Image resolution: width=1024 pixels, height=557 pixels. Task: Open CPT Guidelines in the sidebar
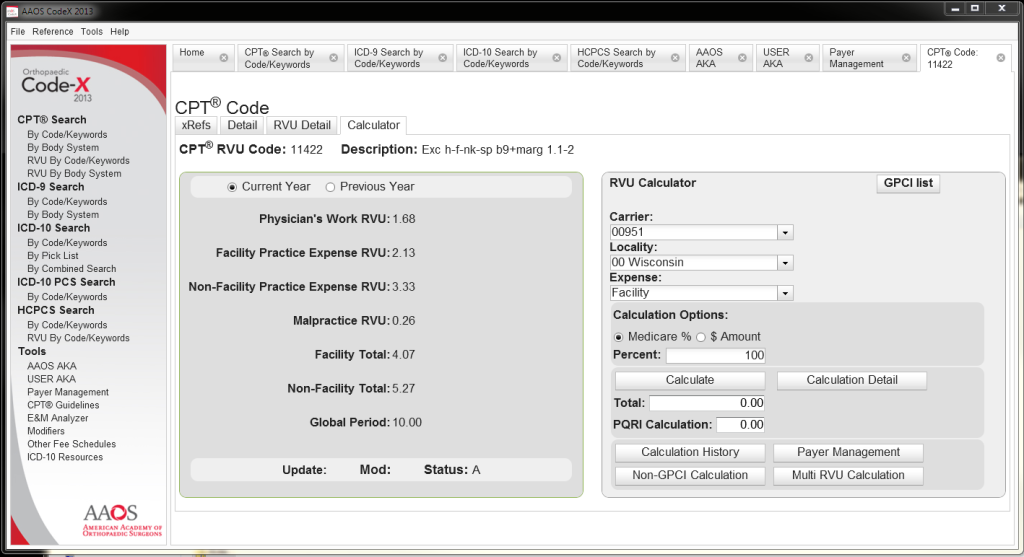63,406
